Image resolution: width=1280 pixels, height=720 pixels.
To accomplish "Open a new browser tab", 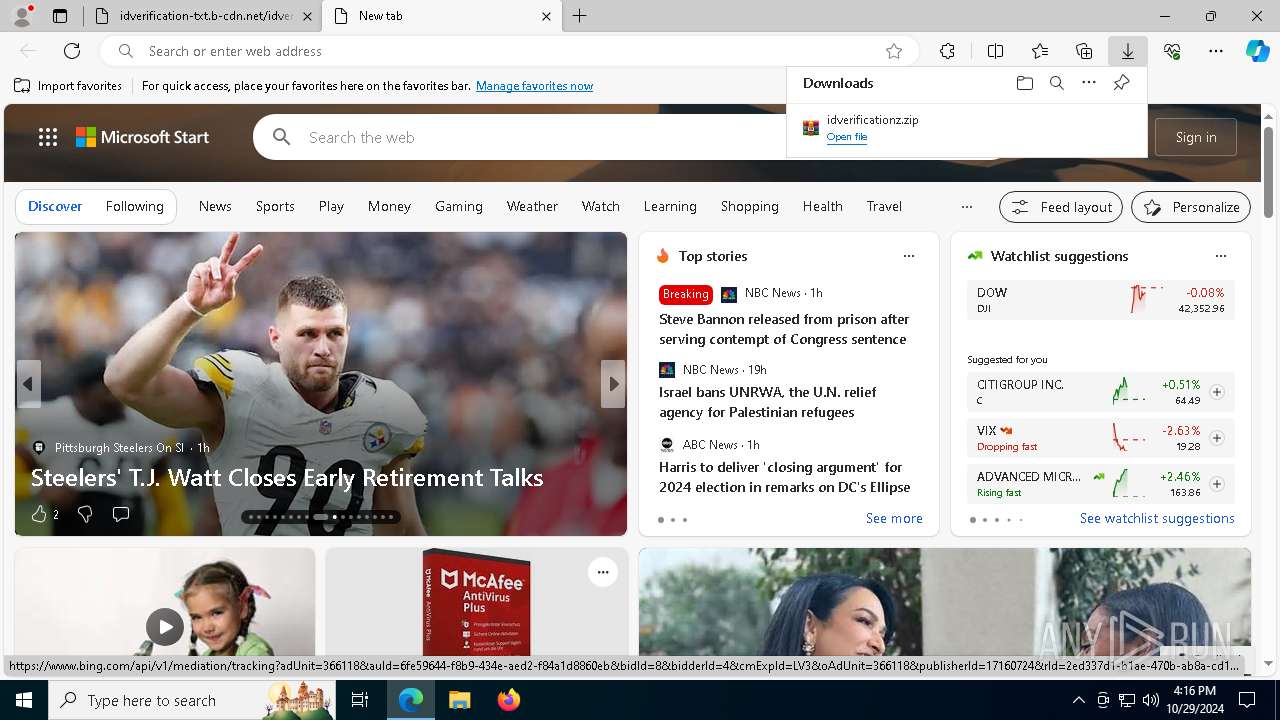I will tap(580, 16).
